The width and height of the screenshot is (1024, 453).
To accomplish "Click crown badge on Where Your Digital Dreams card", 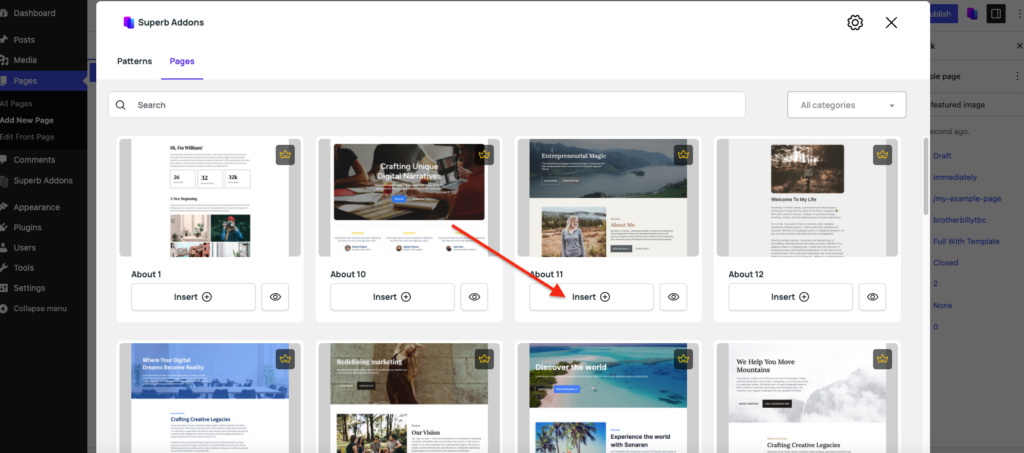I will tap(285, 358).
